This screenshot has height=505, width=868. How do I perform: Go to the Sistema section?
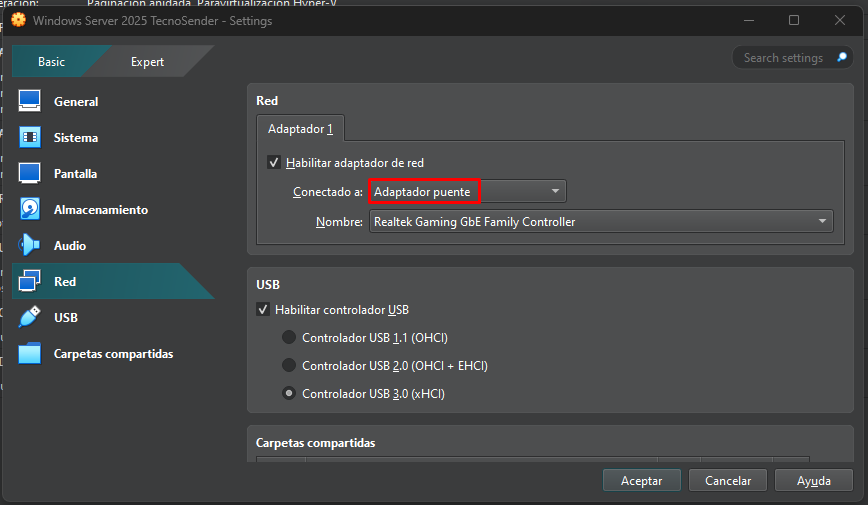[x=76, y=138]
